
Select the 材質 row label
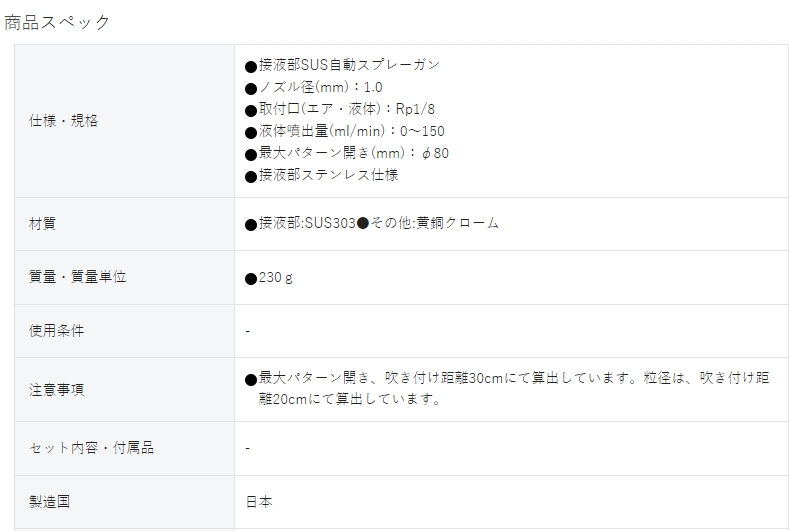pos(42,223)
